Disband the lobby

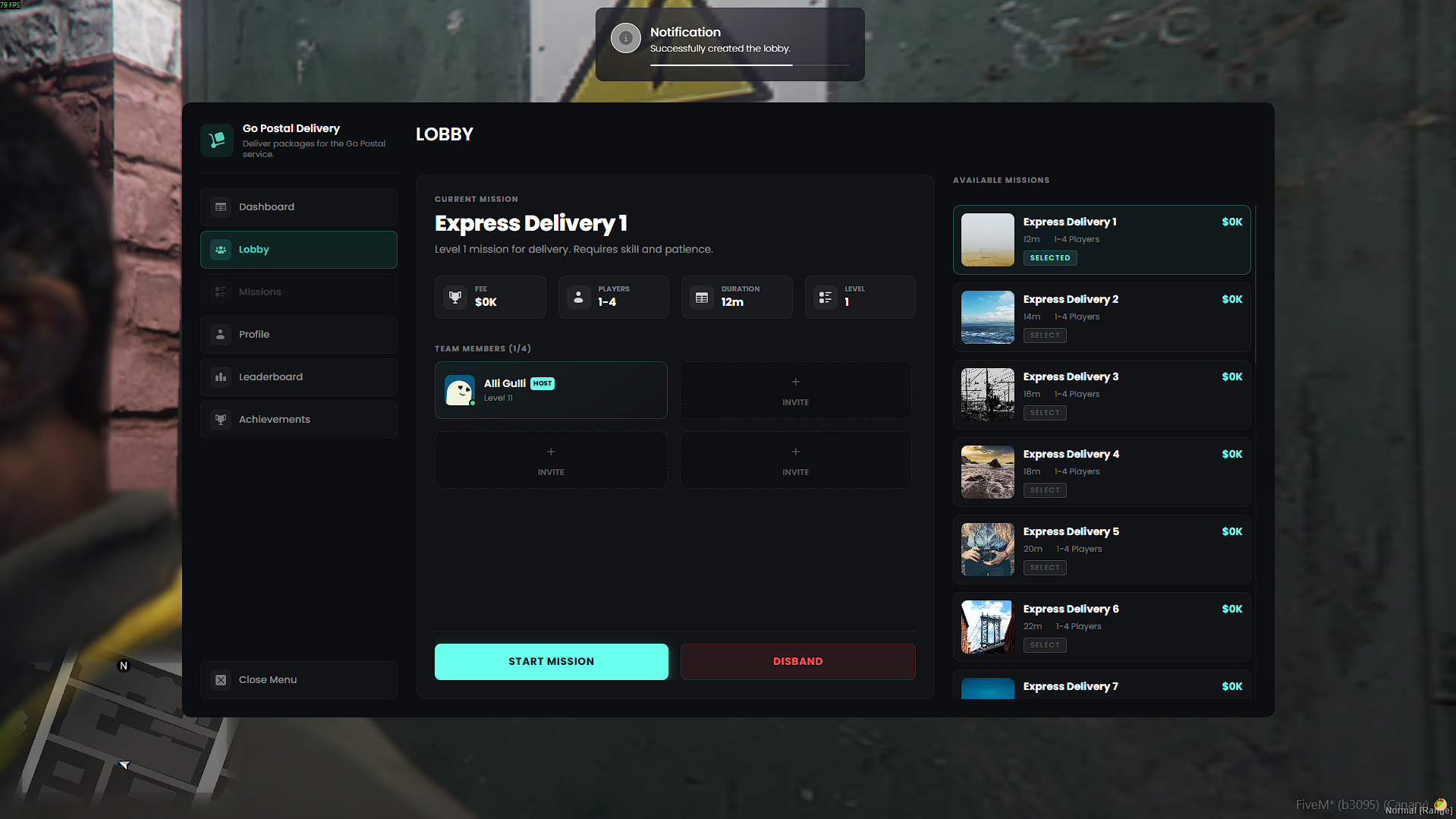tap(798, 662)
